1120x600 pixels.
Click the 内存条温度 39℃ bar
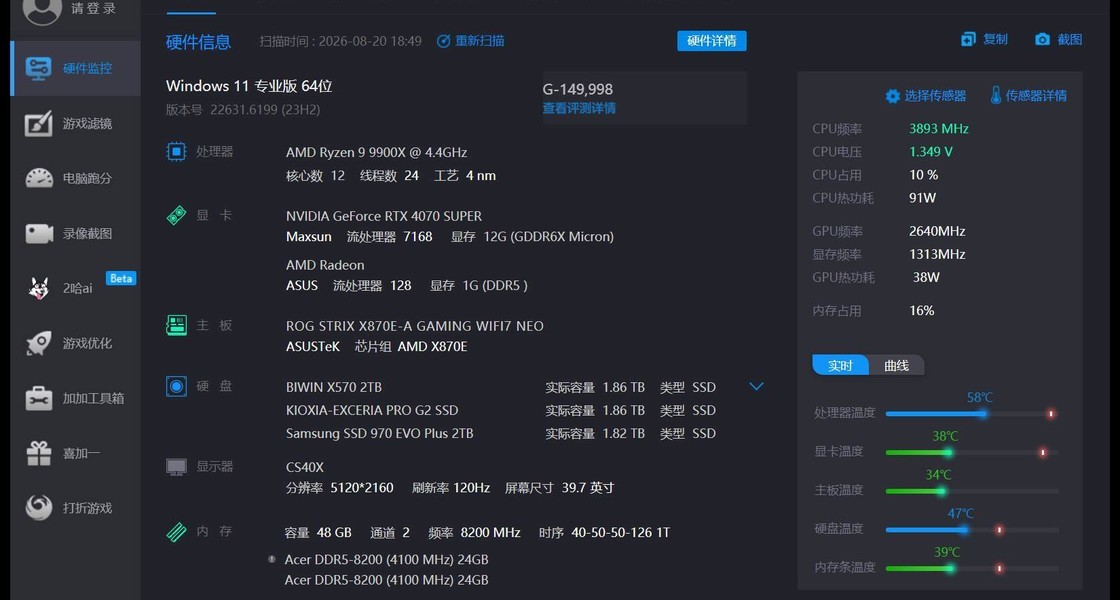(971, 568)
